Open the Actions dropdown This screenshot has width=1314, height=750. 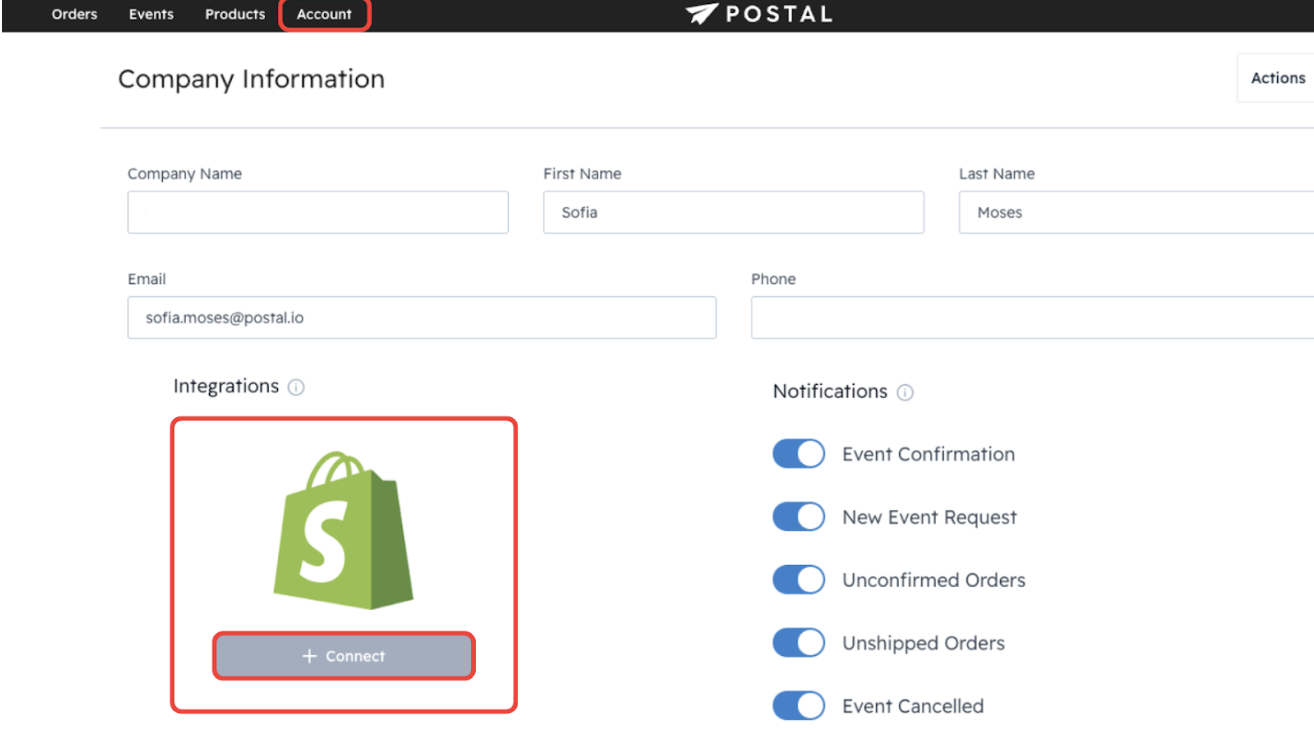[x=1277, y=78]
